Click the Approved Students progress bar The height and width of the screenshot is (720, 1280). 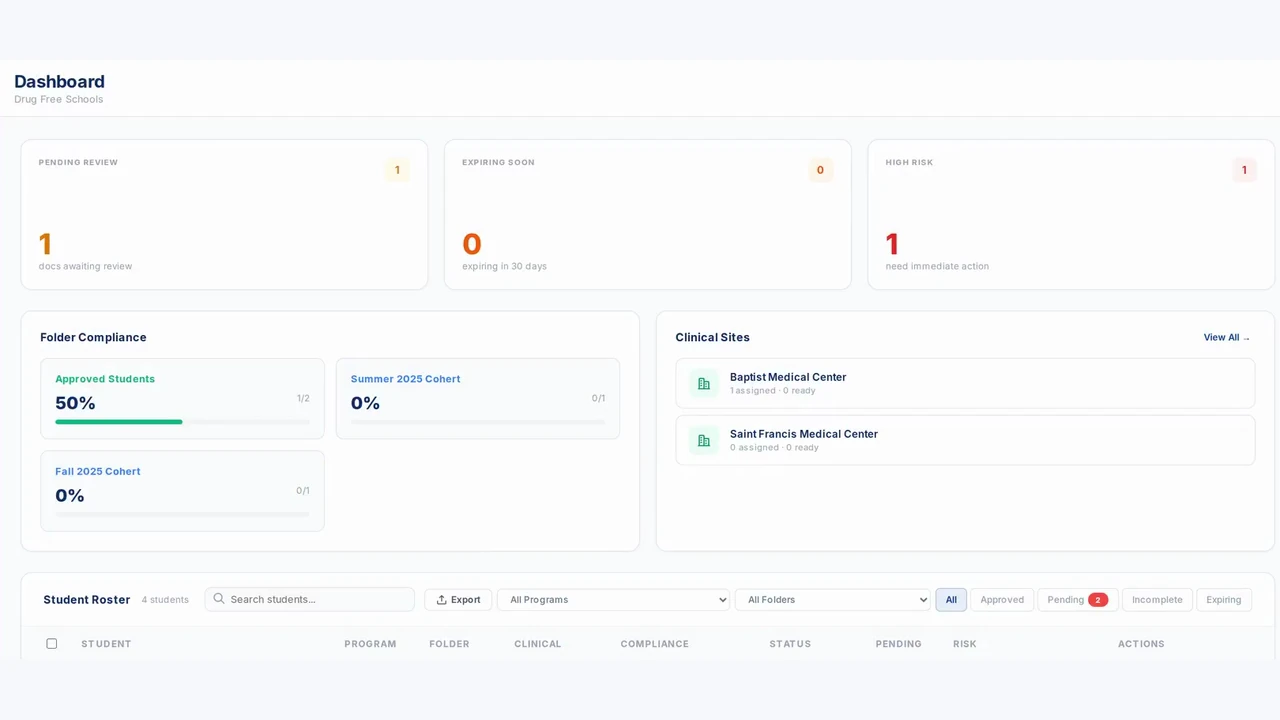tap(182, 422)
